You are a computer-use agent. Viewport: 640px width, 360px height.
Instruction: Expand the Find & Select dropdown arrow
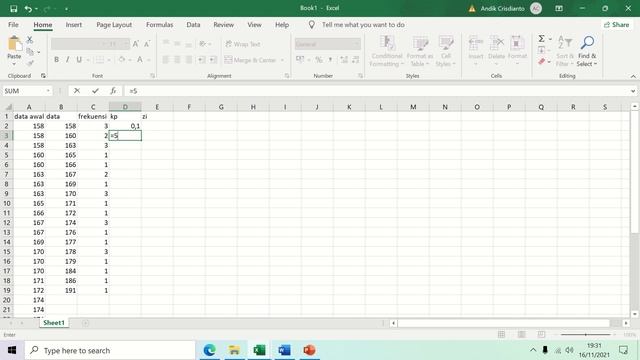pos(596,64)
